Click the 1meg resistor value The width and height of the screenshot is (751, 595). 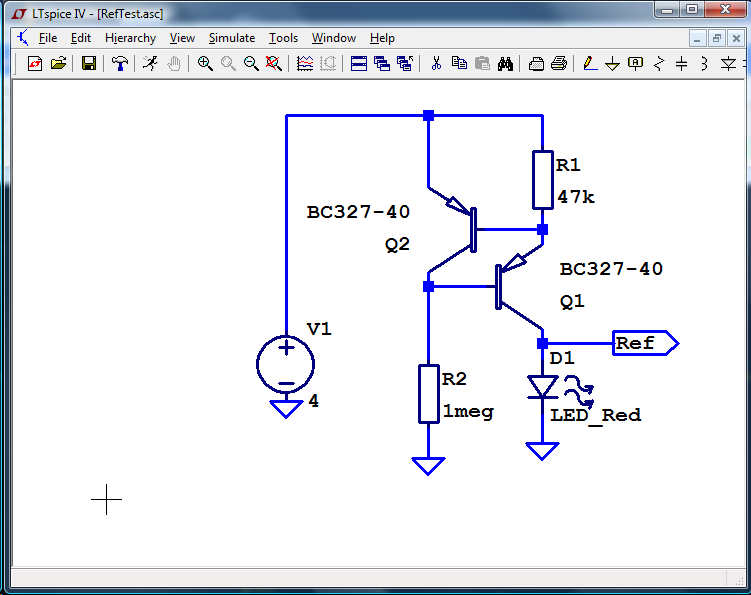point(468,412)
